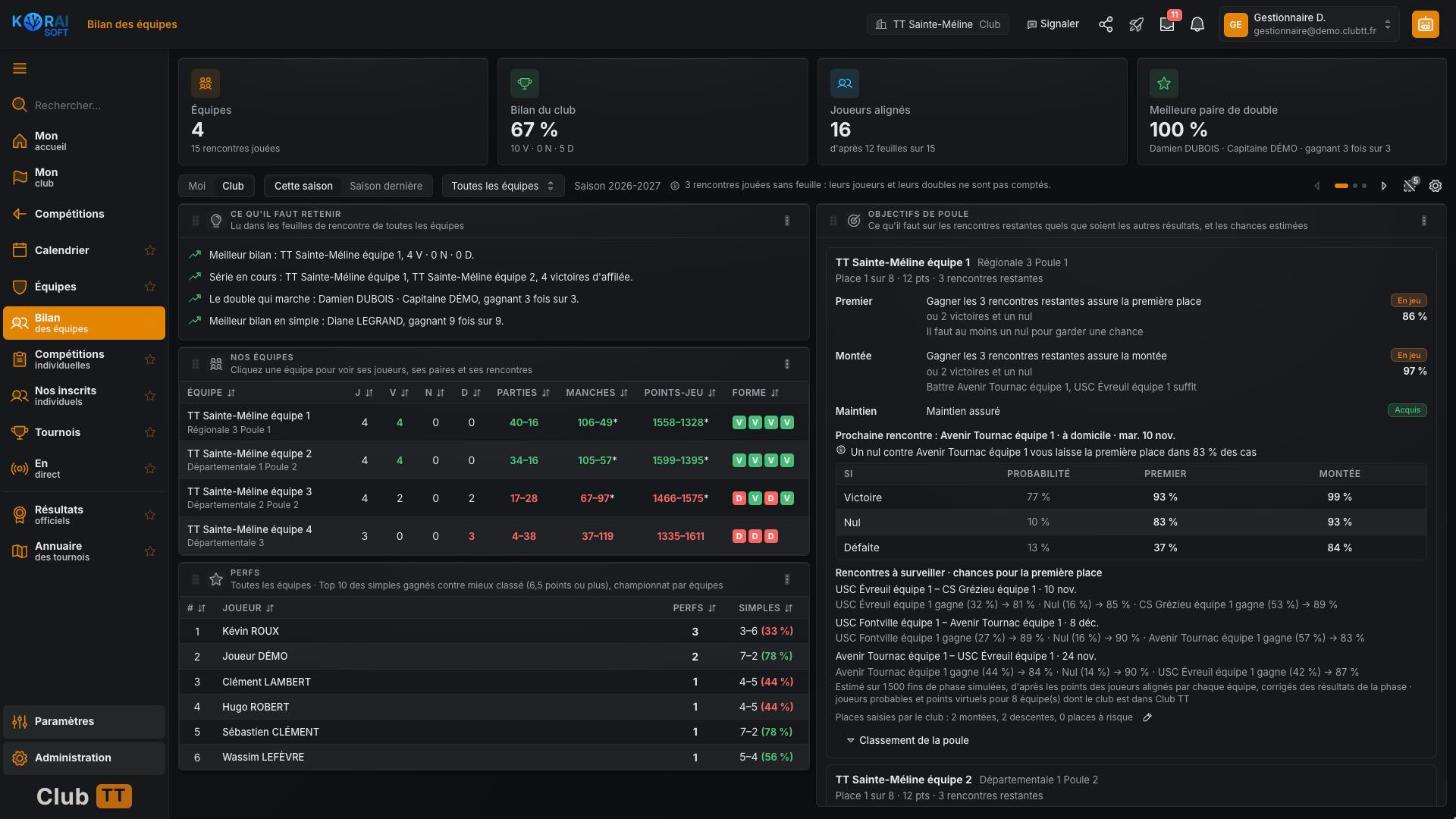Select the Moi scope toggle

[197, 186]
